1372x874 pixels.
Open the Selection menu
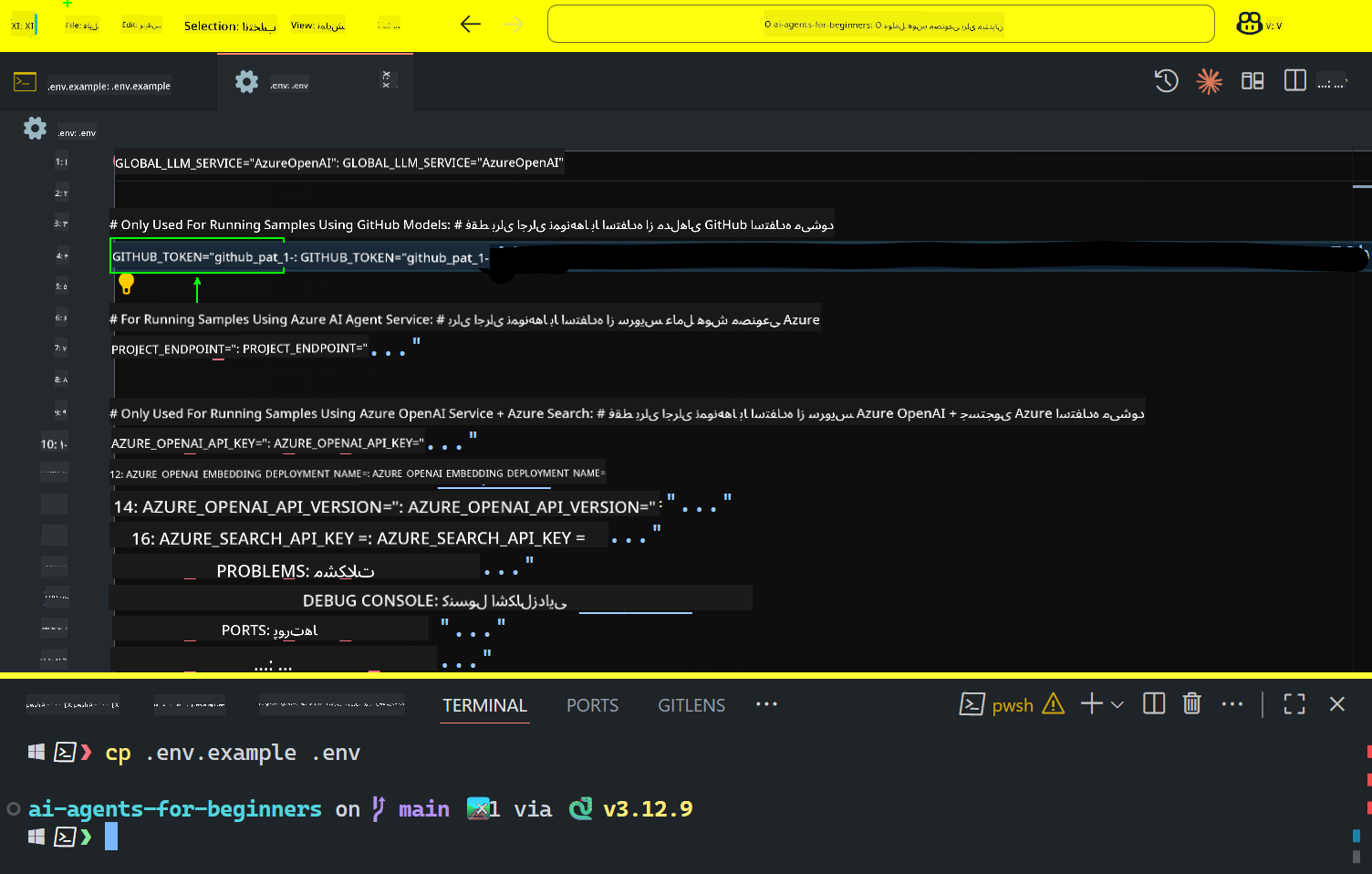click(x=230, y=26)
